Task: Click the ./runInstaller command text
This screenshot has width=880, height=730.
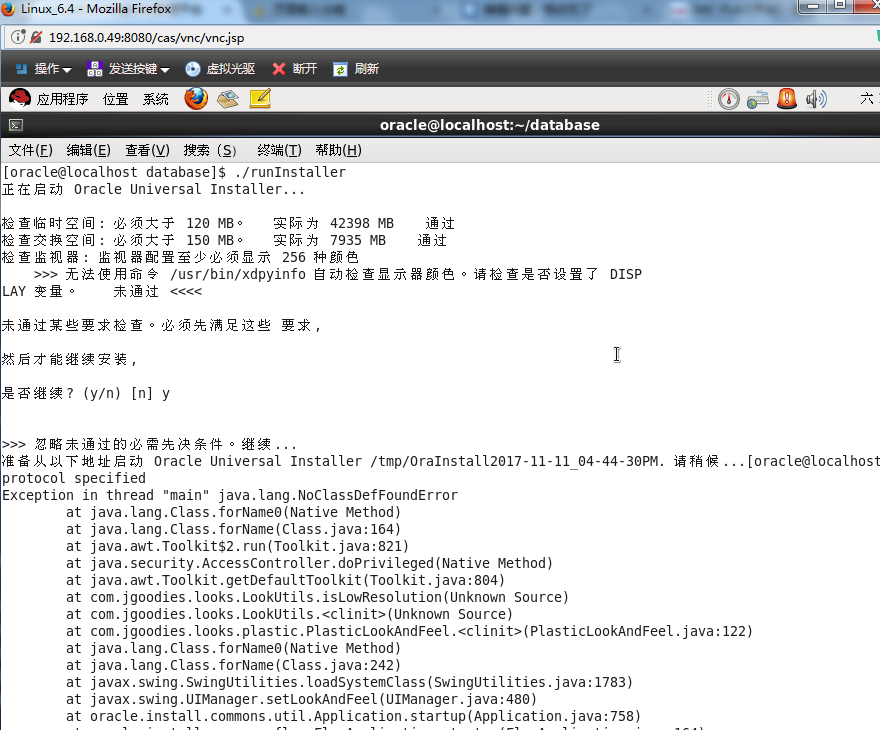Action: pyautogui.click(x=290, y=172)
